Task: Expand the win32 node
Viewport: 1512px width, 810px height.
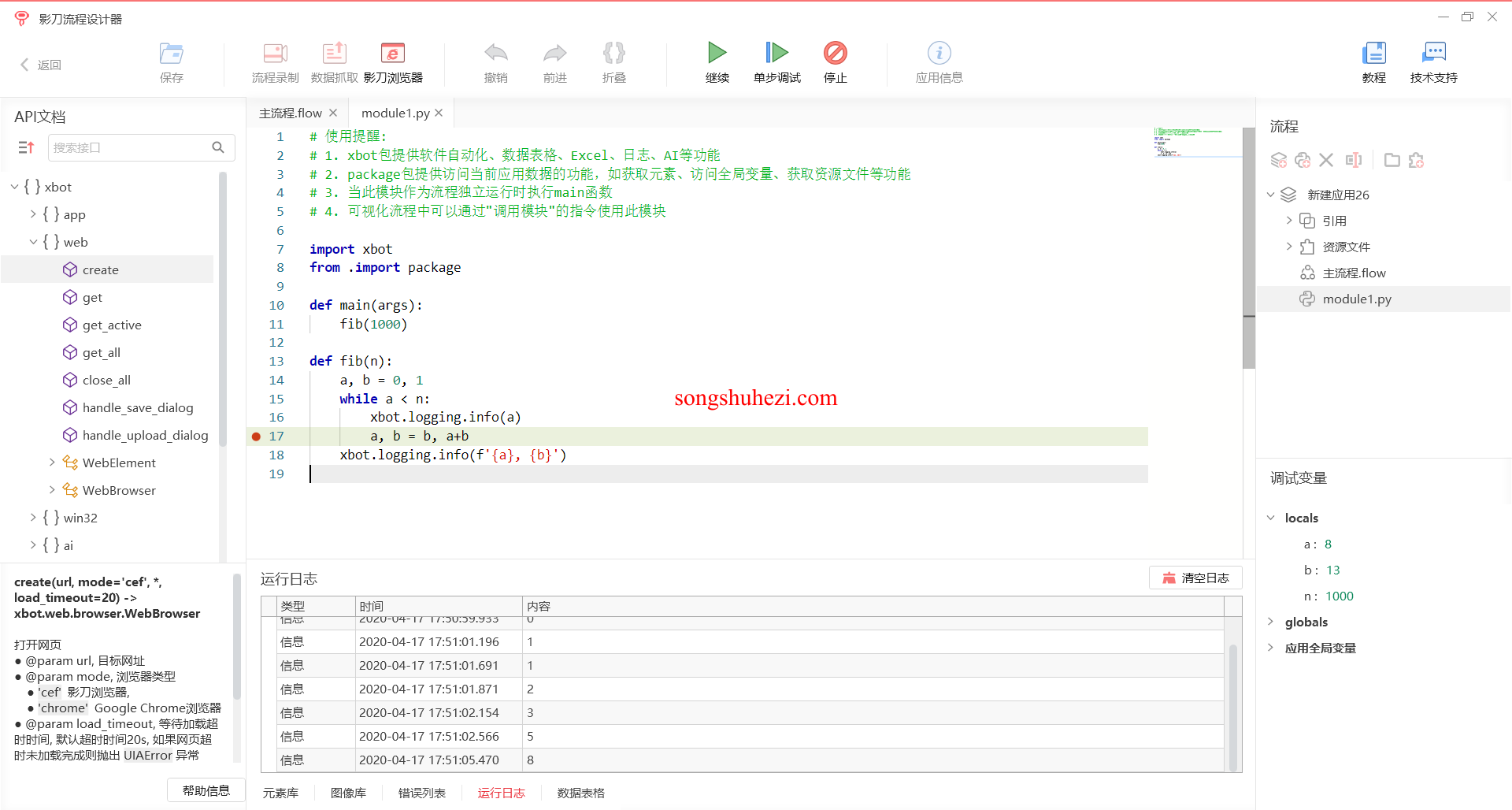Action: click(x=33, y=518)
